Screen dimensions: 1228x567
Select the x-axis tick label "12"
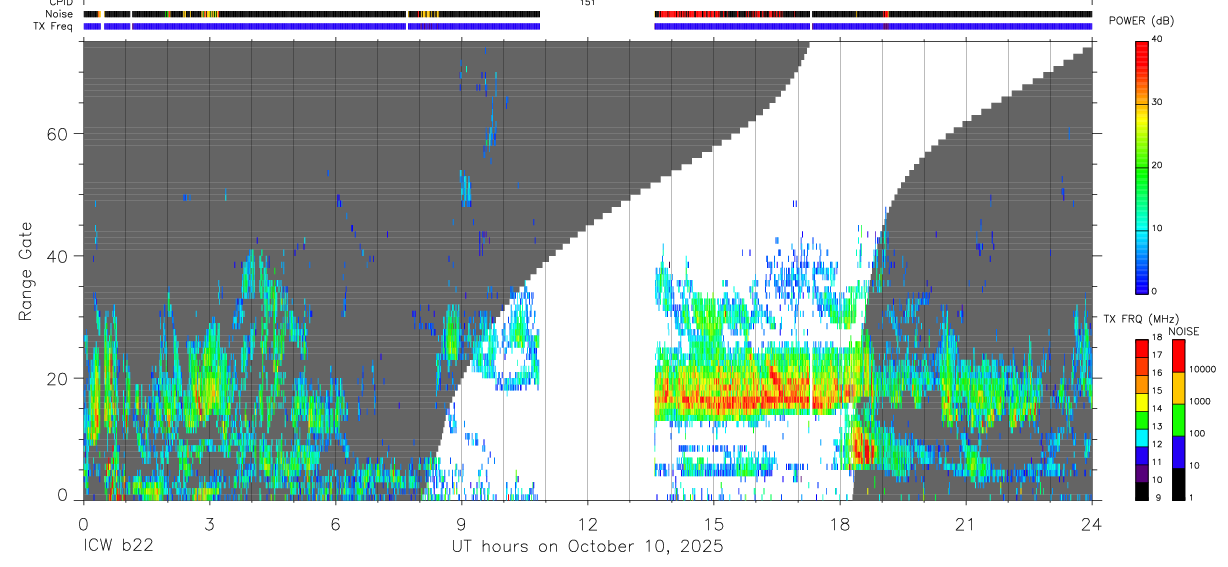click(x=587, y=525)
